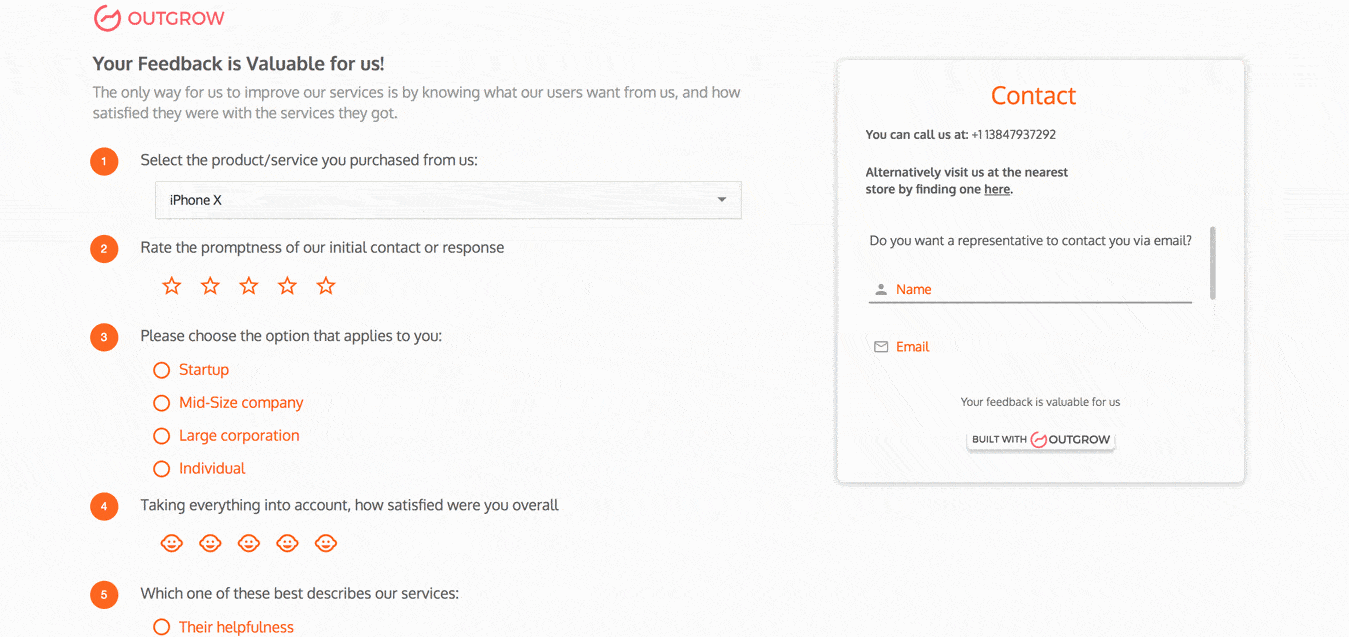Screen dimensions: 1349x637
Task: Click the first star in promptness rating
Action: pyautogui.click(x=172, y=286)
